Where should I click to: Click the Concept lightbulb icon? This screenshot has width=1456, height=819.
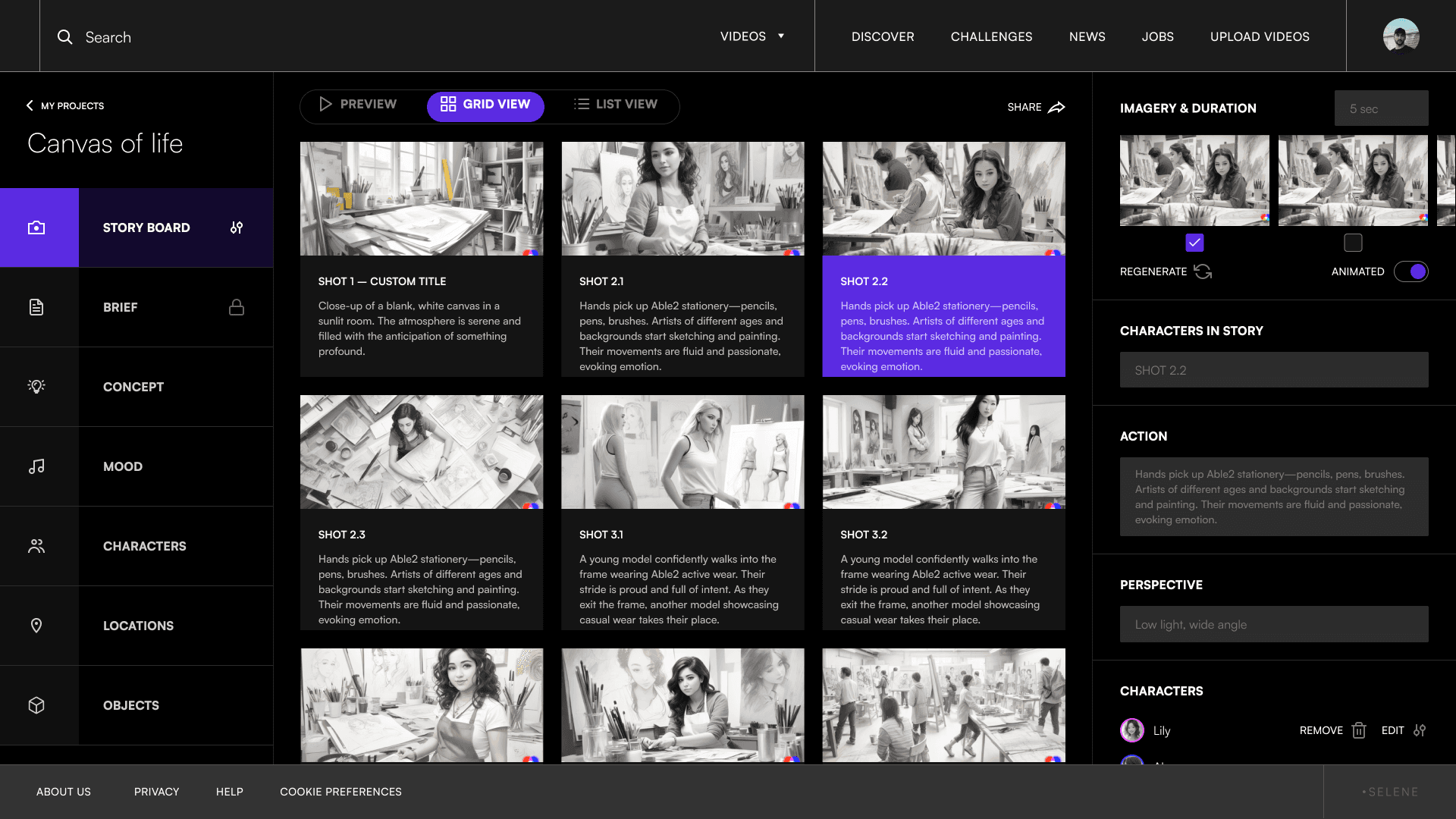click(36, 386)
